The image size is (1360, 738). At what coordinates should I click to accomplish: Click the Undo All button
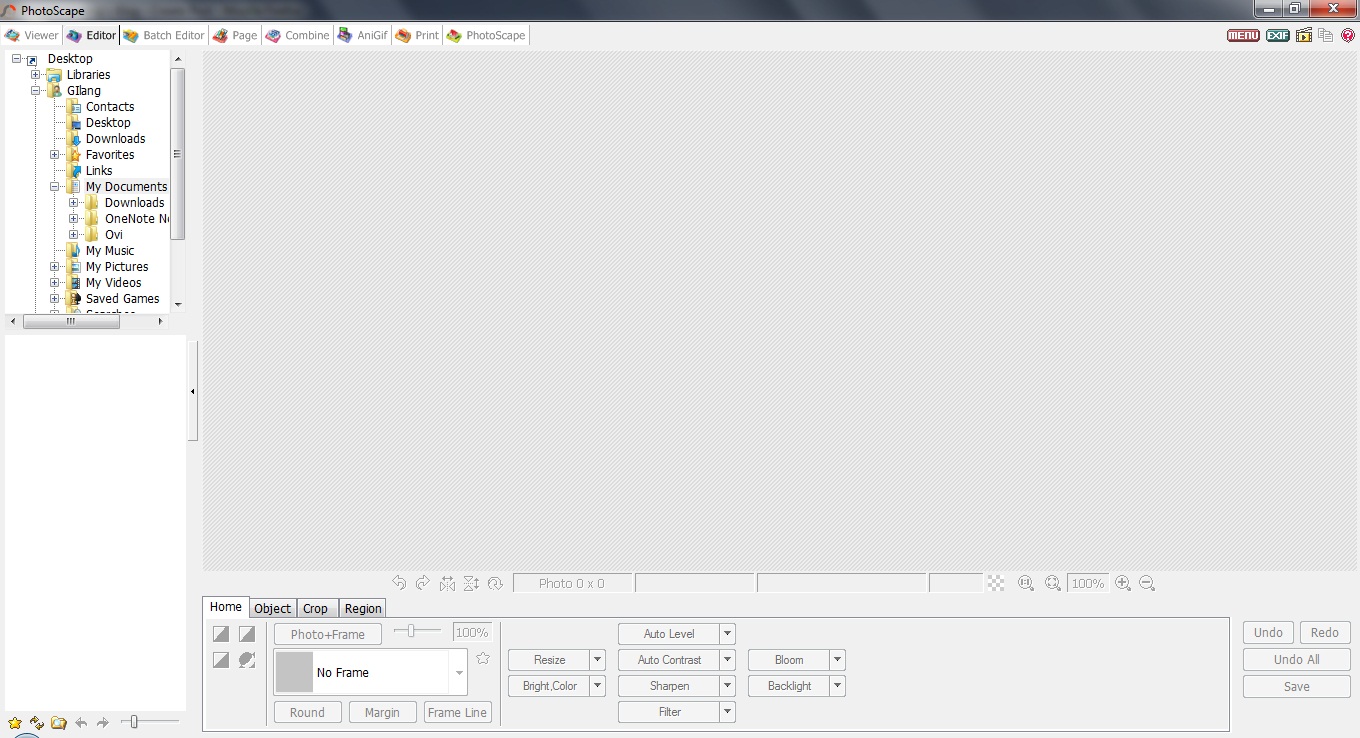(1297, 659)
